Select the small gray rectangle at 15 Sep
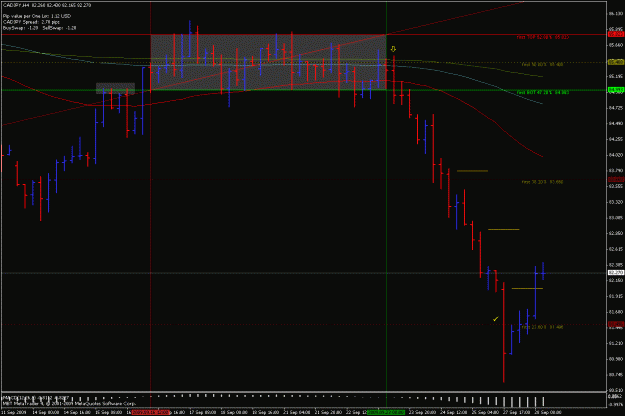This screenshot has height=416, width=625. click(115, 88)
